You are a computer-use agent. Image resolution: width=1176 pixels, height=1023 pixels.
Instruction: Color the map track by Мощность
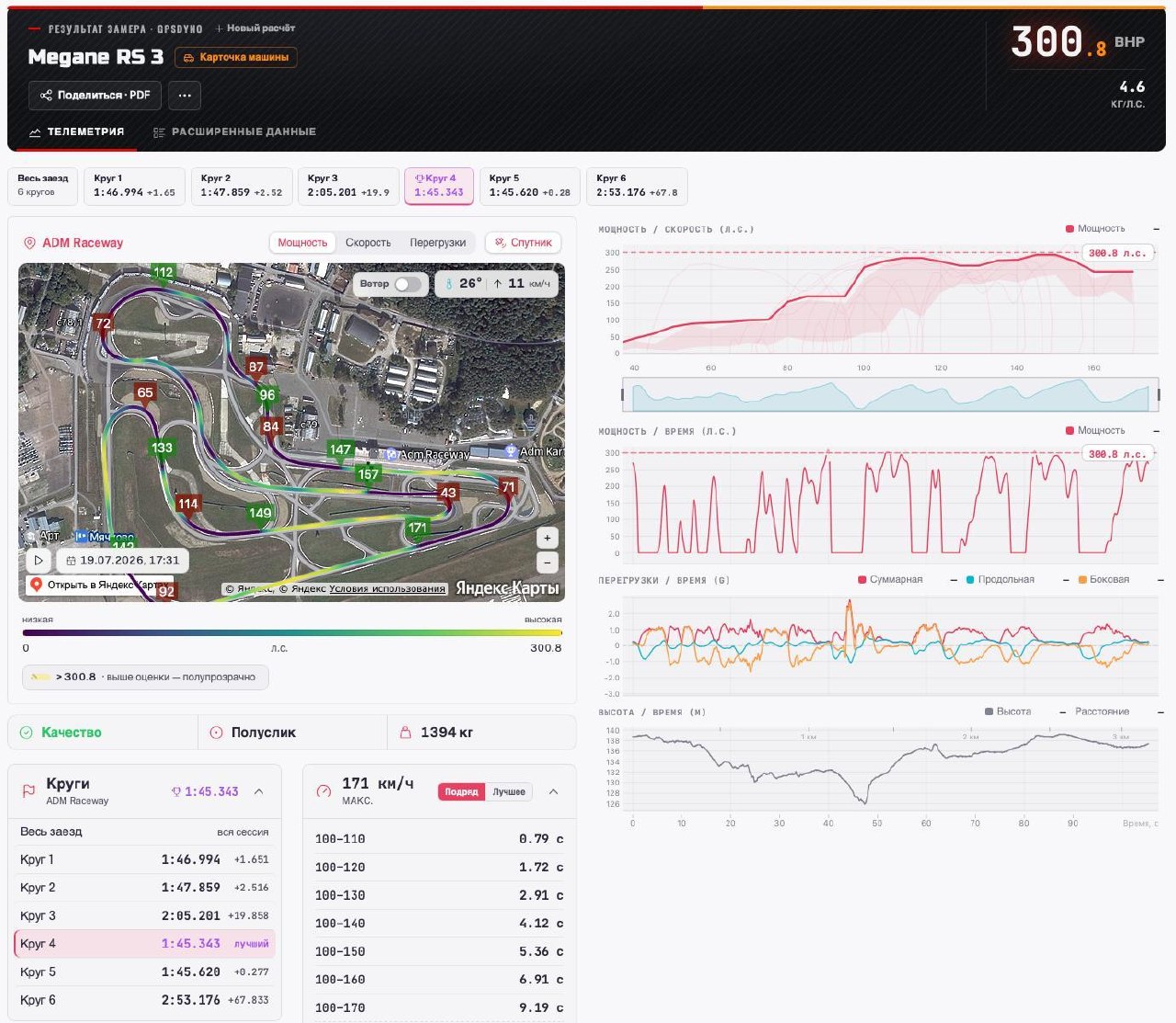(302, 243)
